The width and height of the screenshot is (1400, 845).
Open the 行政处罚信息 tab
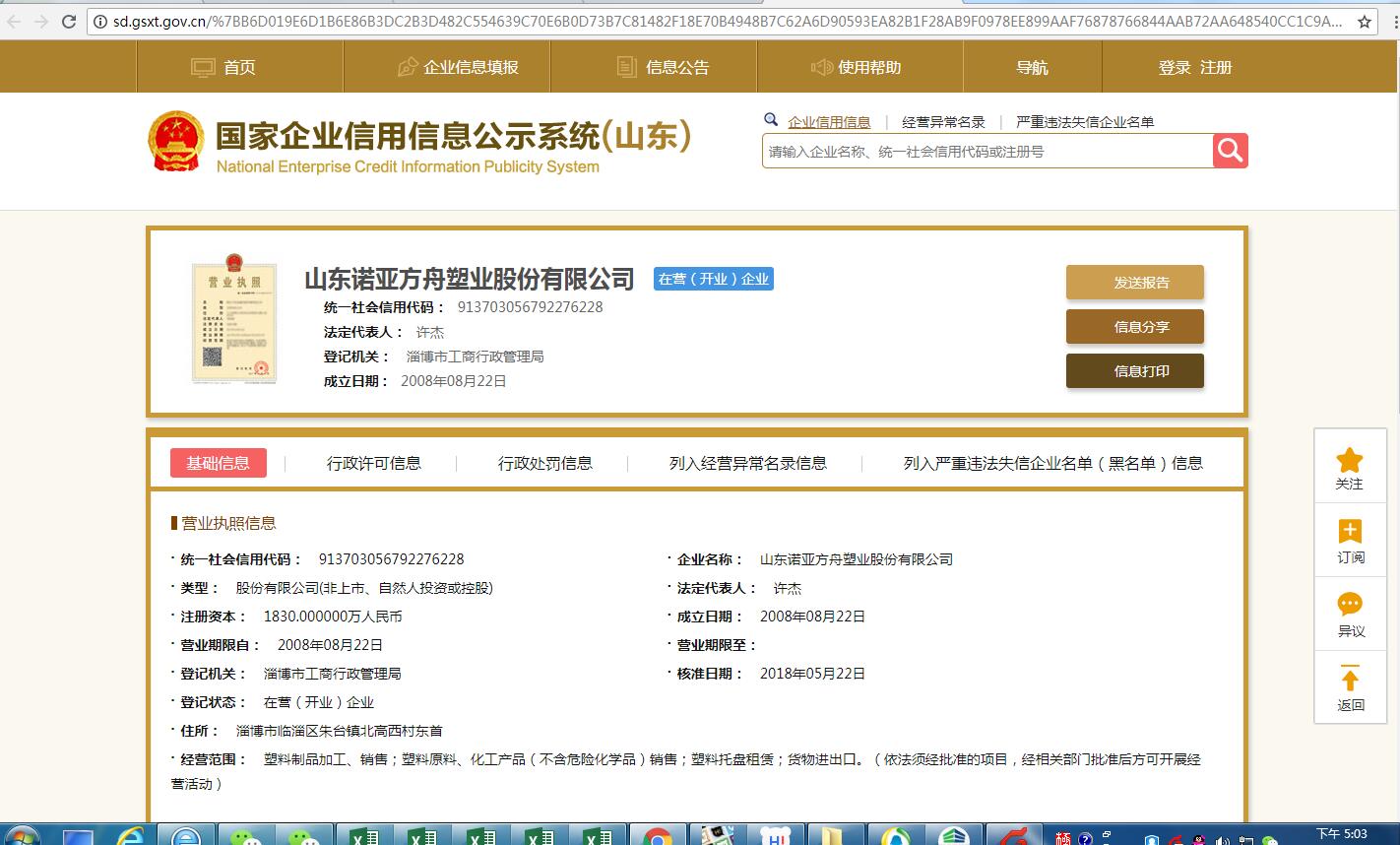(544, 462)
